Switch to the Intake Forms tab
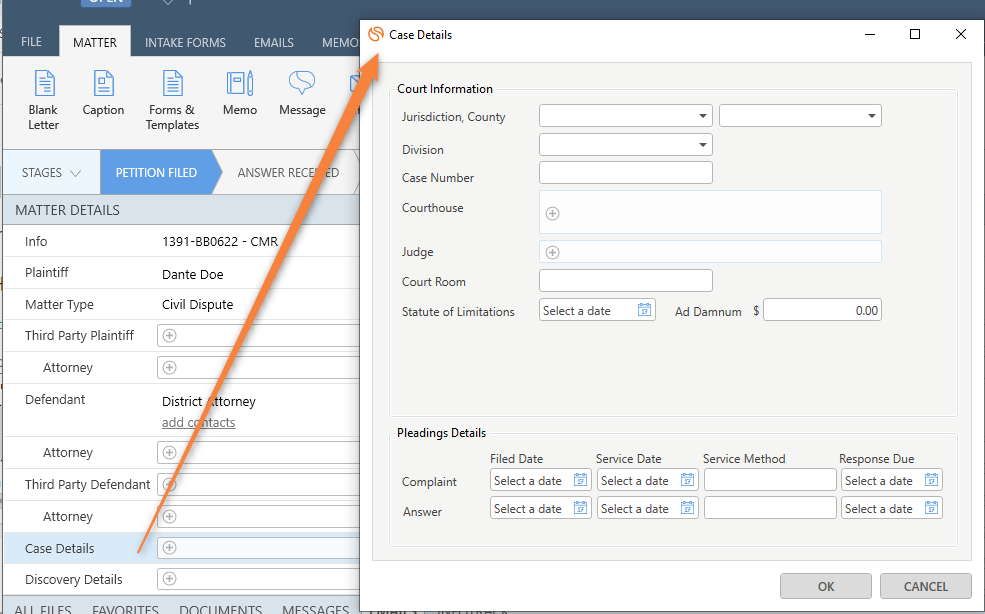Viewport: 985px width, 614px height. tap(185, 43)
